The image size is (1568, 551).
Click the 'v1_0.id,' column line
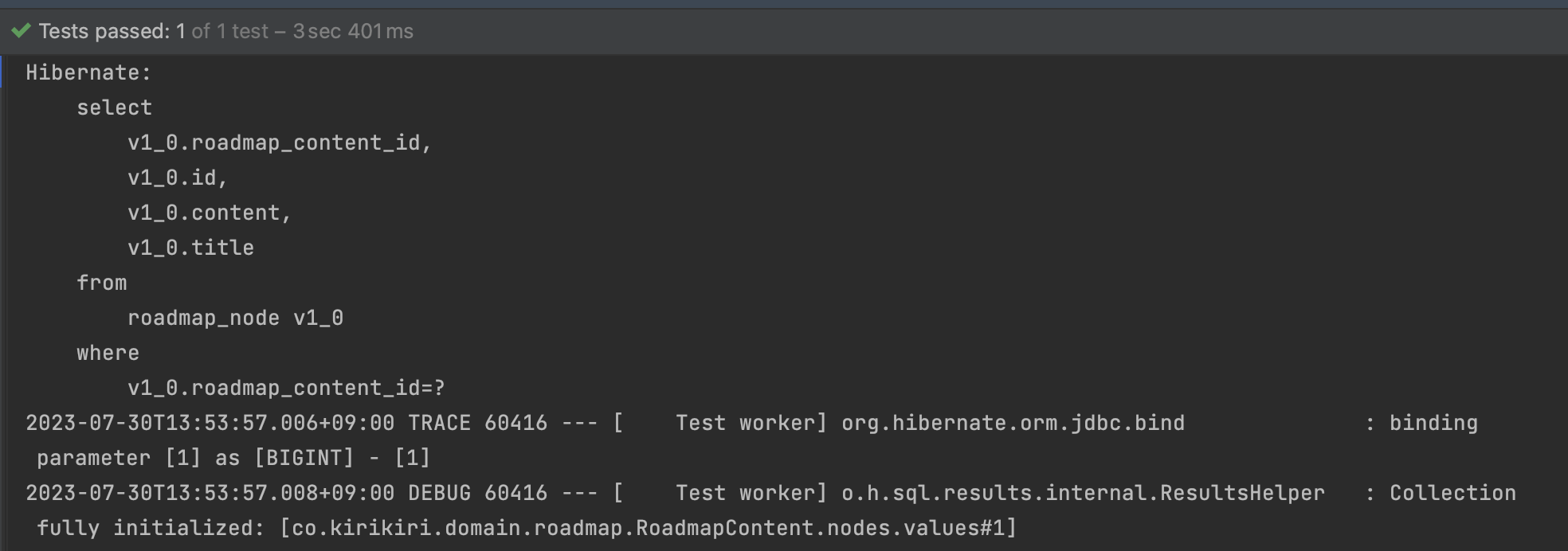[x=178, y=178]
